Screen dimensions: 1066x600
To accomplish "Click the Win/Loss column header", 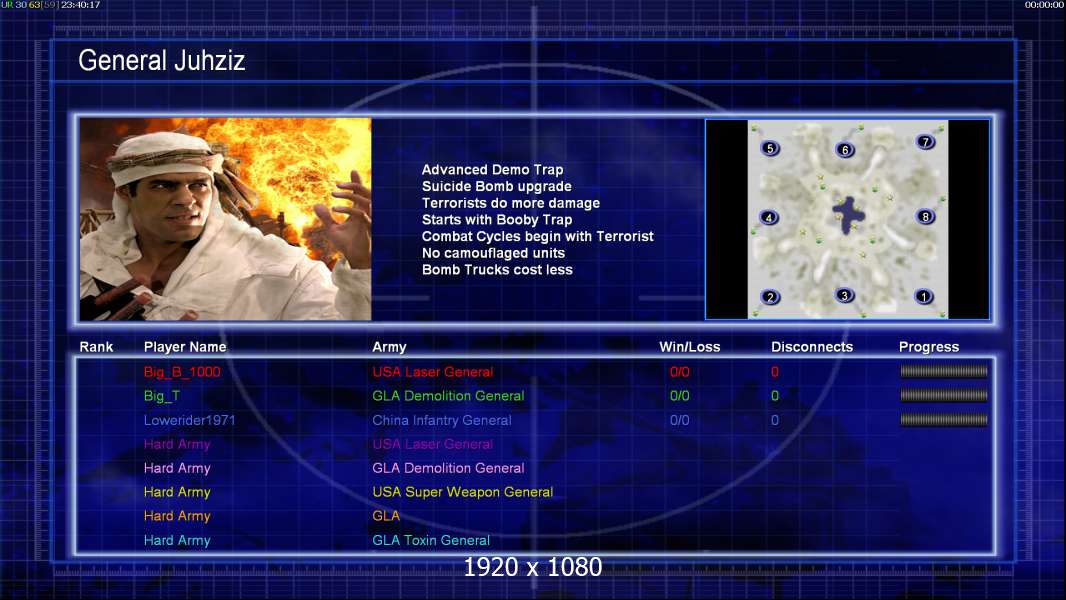I will point(689,347).
